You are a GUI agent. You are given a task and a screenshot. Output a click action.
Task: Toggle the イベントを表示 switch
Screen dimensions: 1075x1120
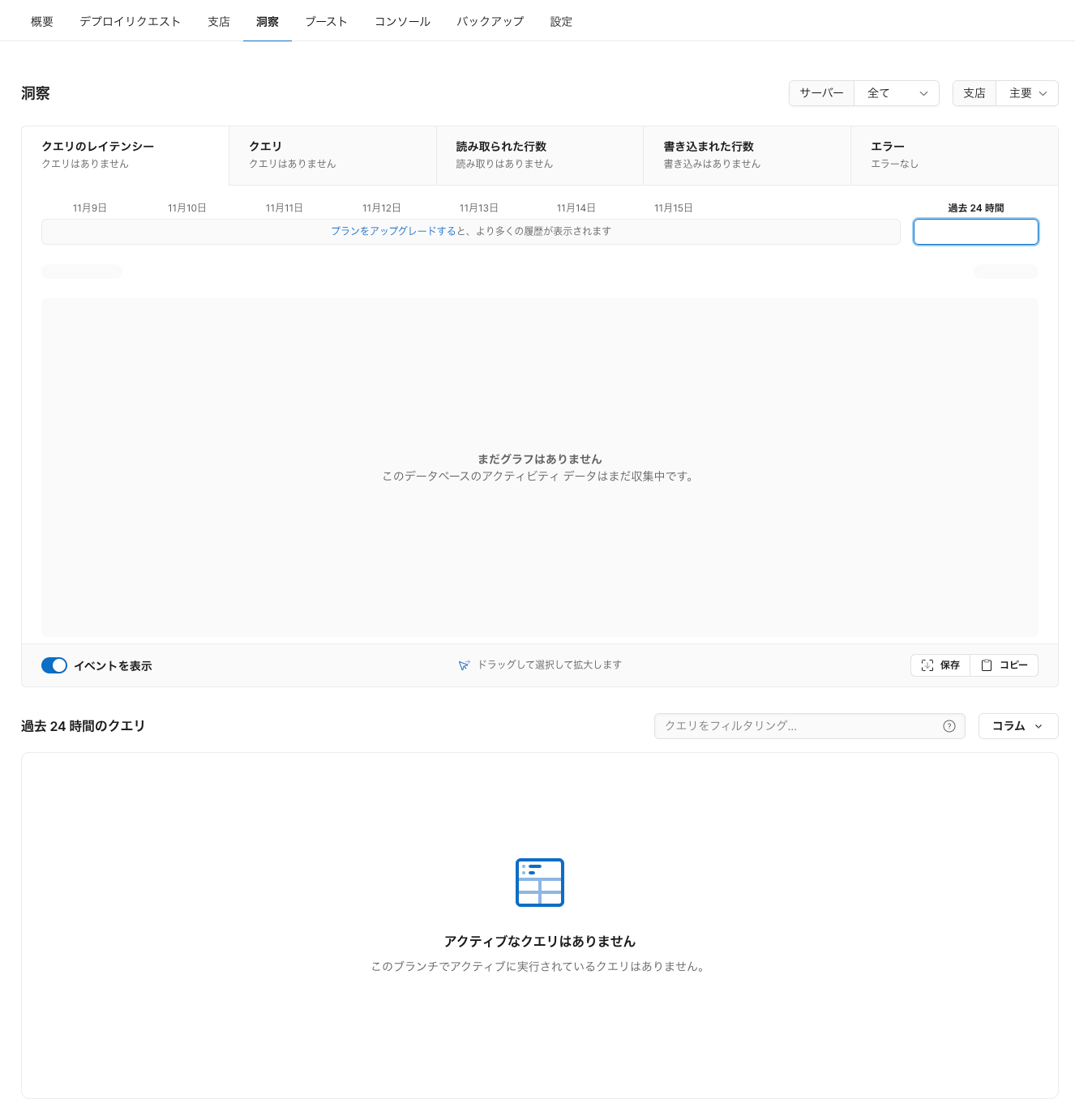tap(54, 665)
